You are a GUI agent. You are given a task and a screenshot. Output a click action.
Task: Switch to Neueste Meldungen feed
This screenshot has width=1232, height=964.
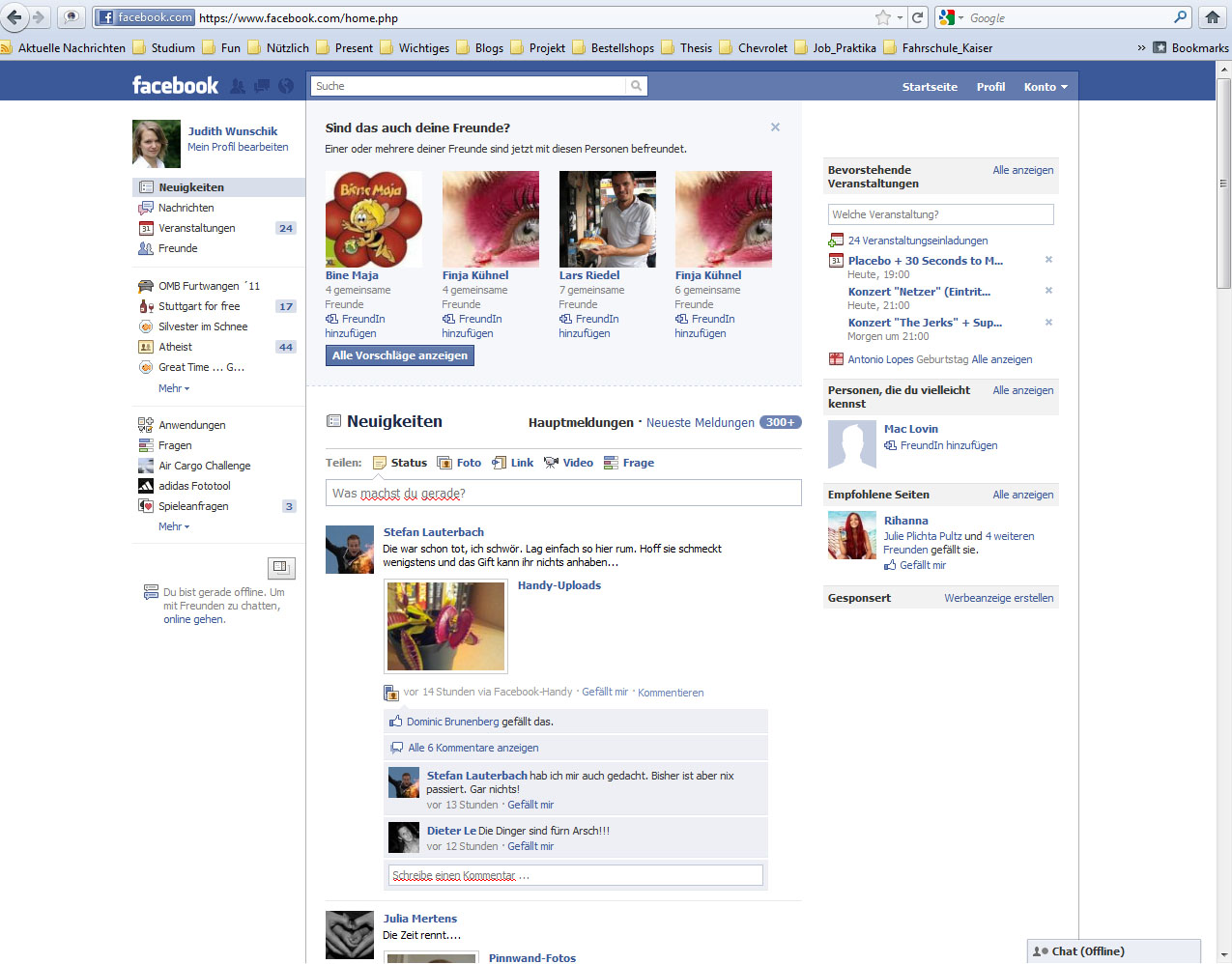[700, 423]
